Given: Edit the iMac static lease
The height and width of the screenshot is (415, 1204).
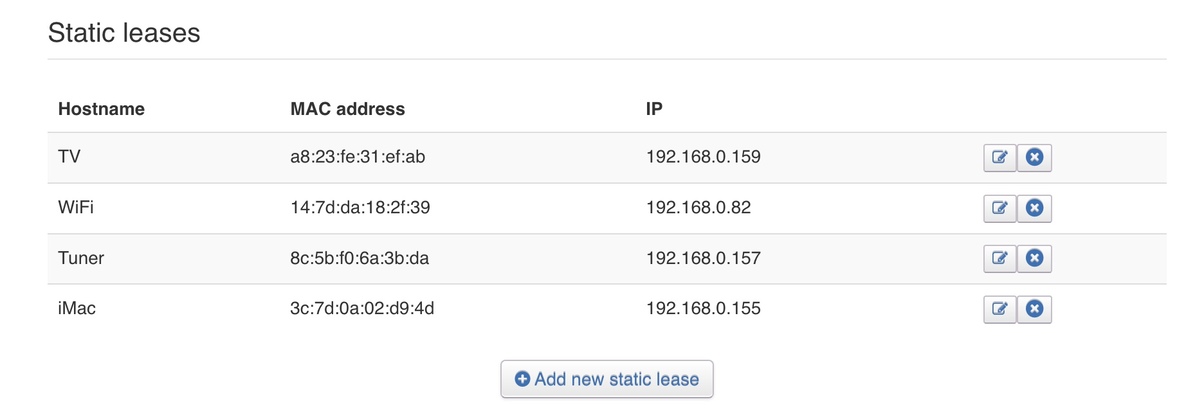Looking at the screenshot, I should [999, 309].
